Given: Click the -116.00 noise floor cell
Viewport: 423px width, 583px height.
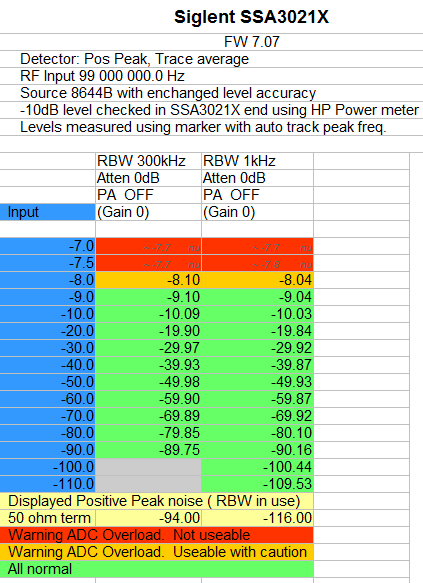Looking at the screenshot, I should (x=258, y=518).
